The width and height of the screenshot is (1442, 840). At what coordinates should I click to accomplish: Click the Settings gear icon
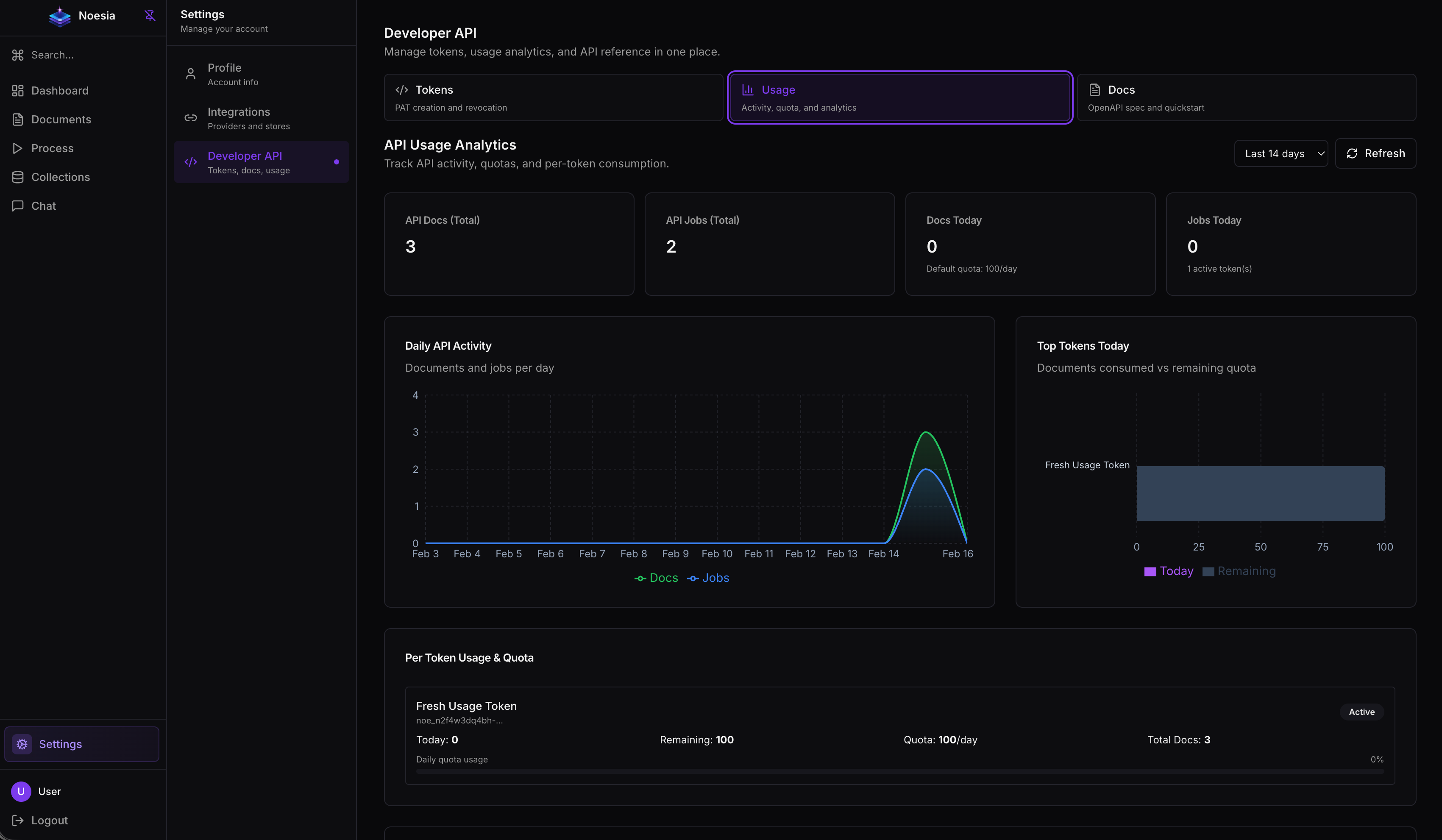point(22,744)
